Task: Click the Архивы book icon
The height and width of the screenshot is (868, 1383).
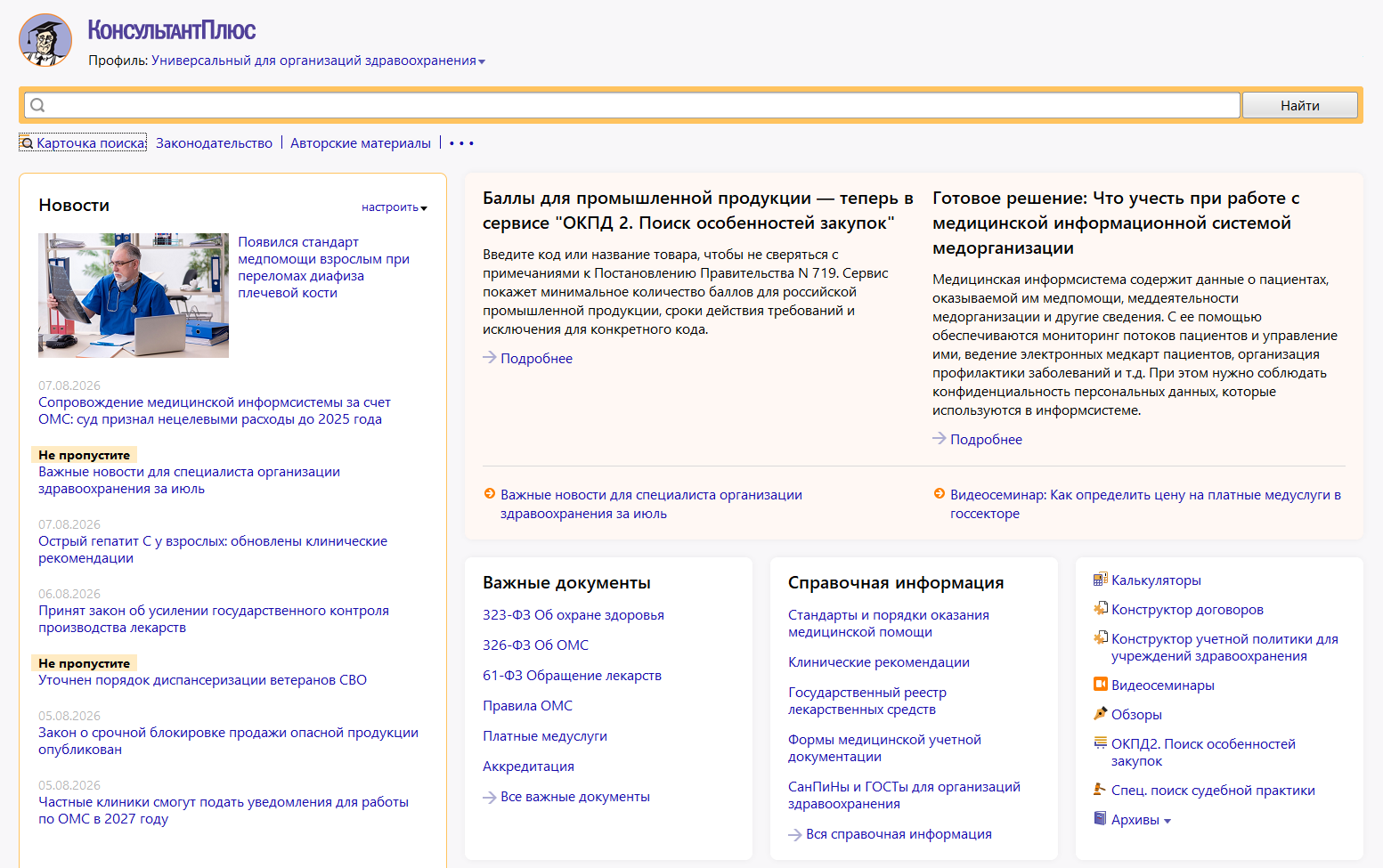Action: point(1101,818)
